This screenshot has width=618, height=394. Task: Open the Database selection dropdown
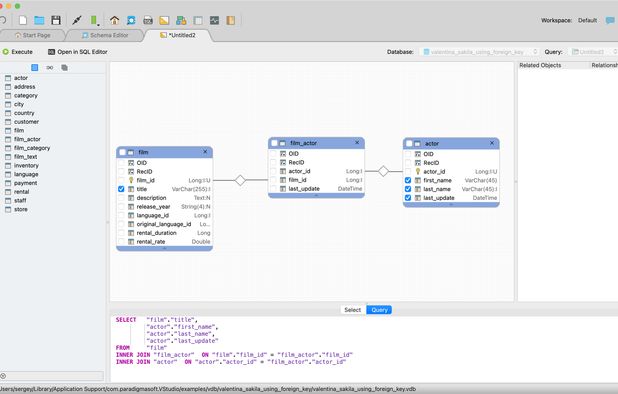479,52
